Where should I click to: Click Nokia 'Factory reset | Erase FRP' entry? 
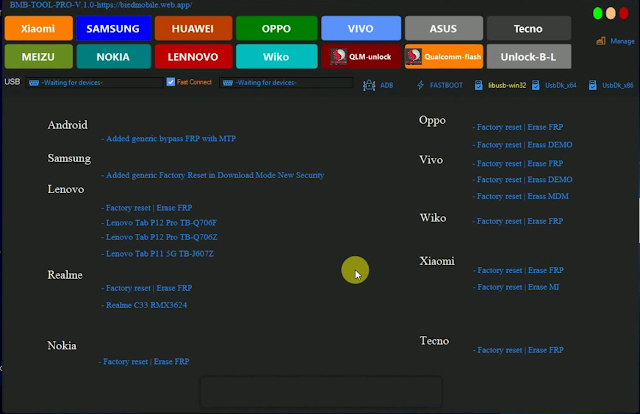click(x=144, y=362)
